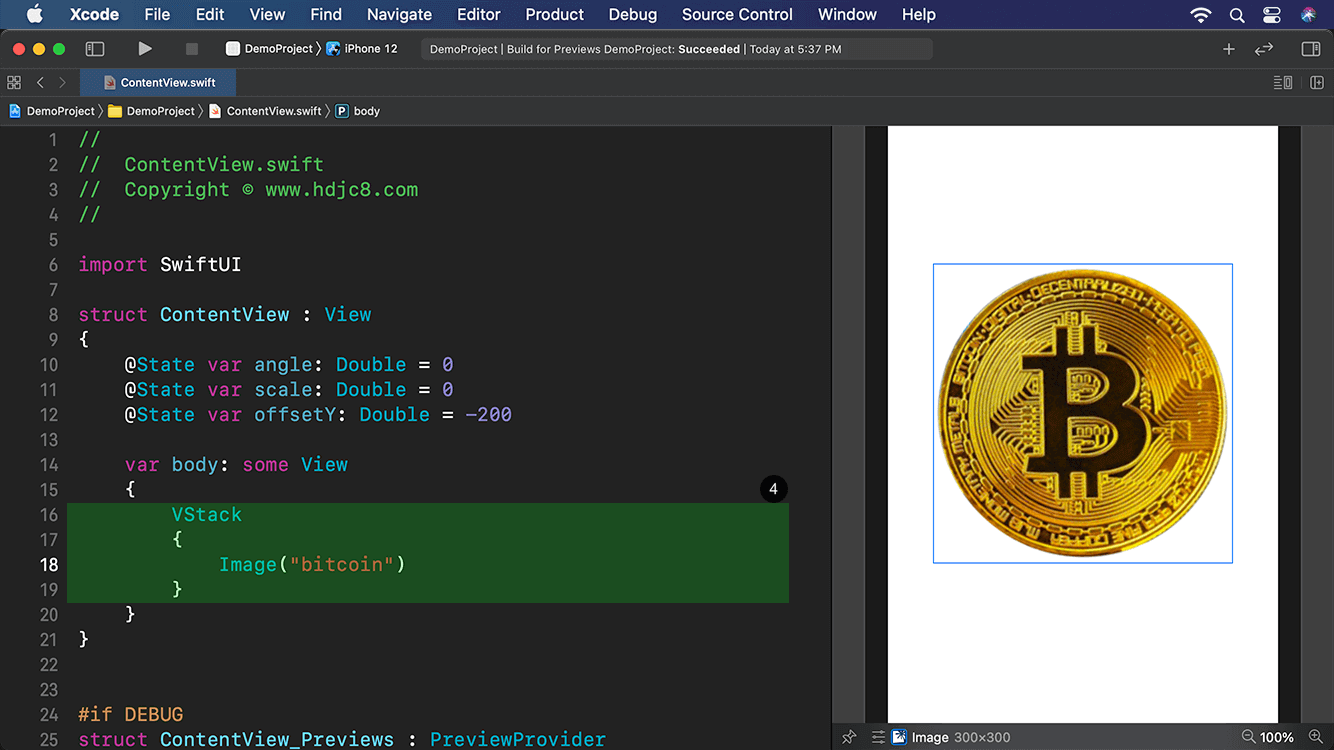This screenshot has width=1334, height=750.
Task: Open the Navigate menu
Action: (399, 14)
